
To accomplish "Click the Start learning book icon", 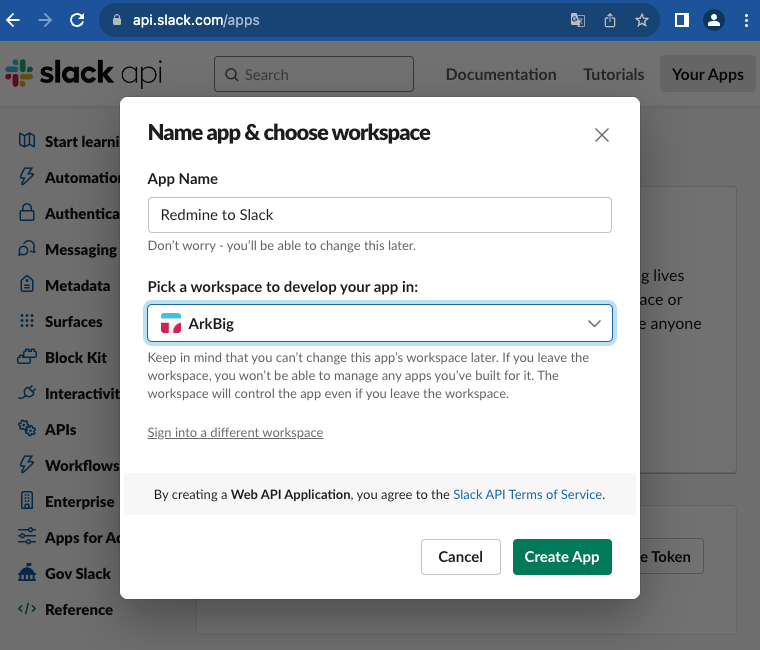I will [x=27, y=141].
